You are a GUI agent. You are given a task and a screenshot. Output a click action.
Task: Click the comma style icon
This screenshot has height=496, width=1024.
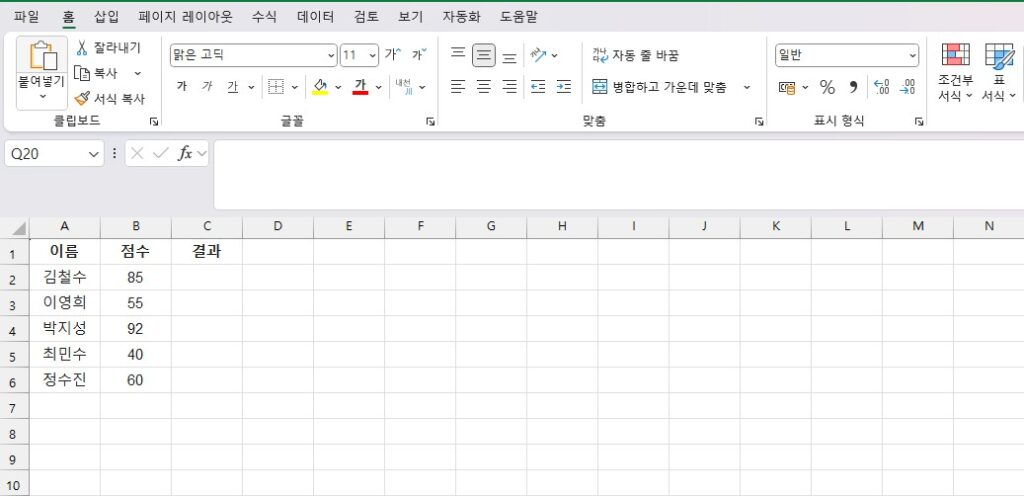pyautogui.click(x=853, y=87)
